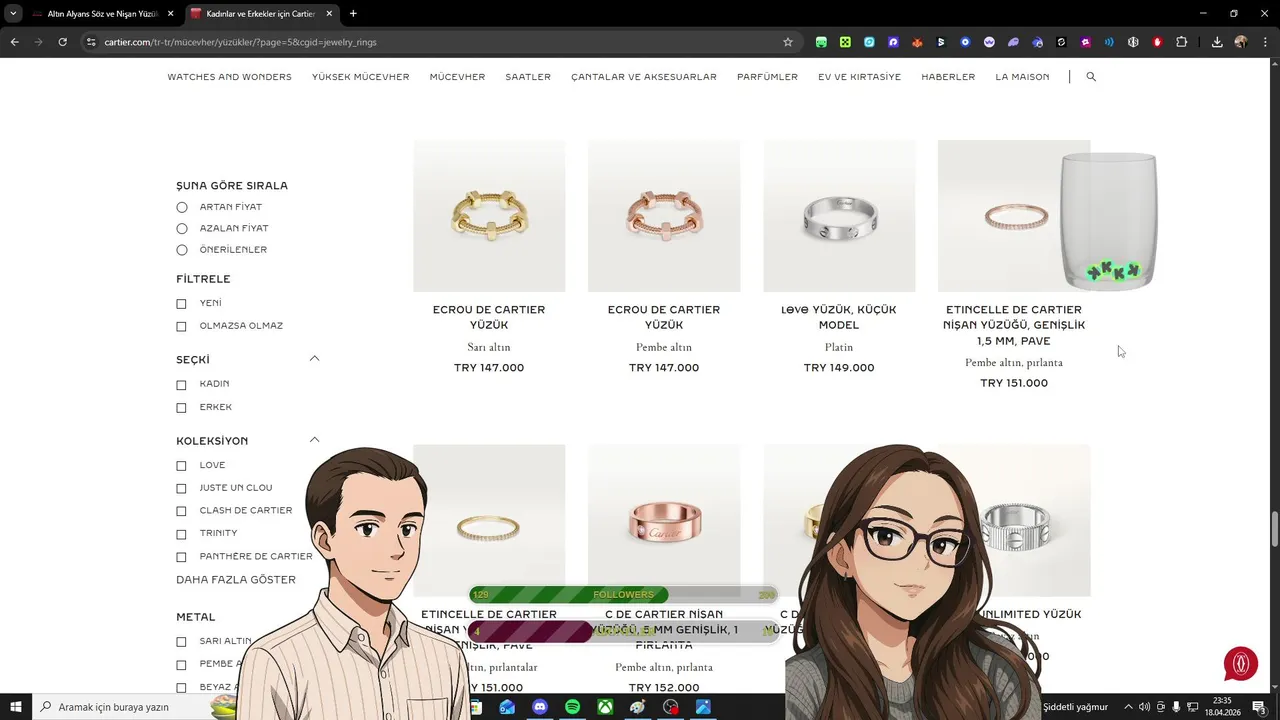Check the Yeni filter
Screen dimensions: 1280x720
click(181, 304)
